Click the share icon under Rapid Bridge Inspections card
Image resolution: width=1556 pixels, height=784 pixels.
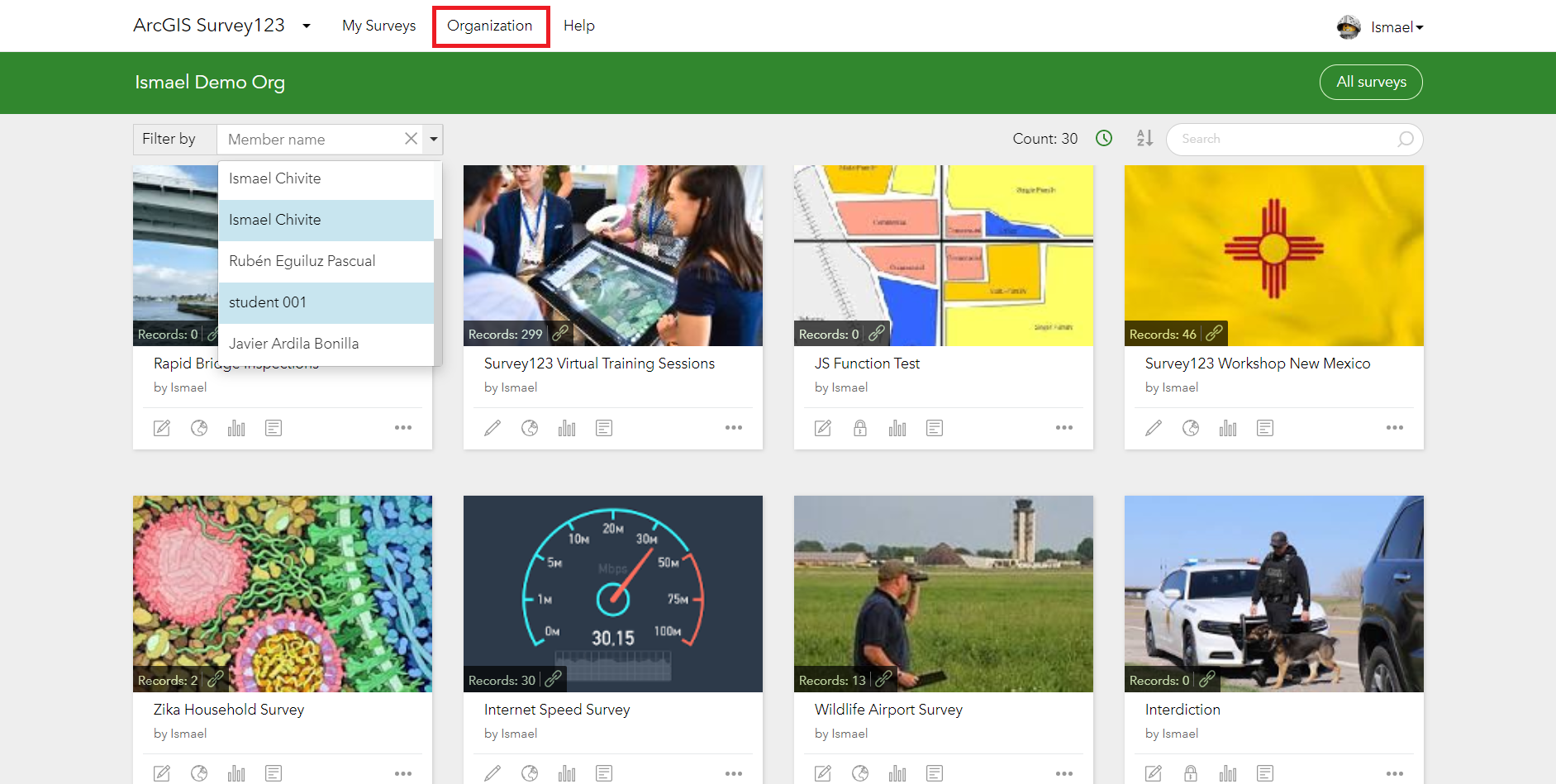click(x=199, y=428)
